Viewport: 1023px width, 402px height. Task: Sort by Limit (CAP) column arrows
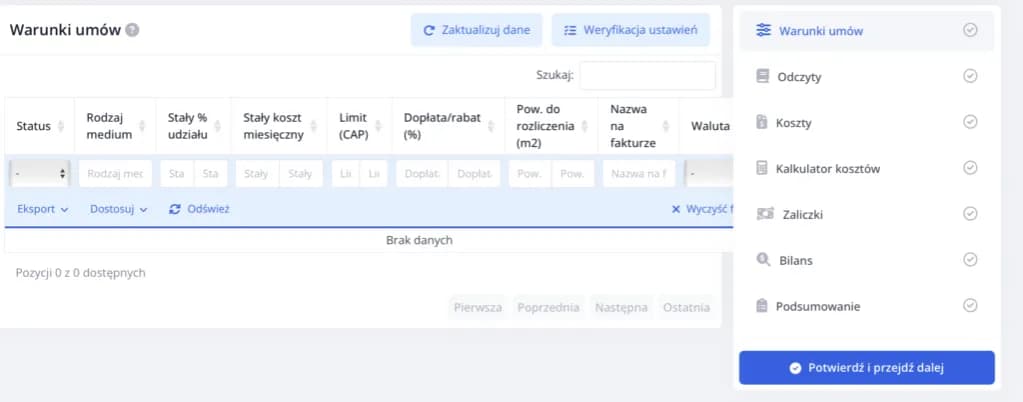[378, 126]
